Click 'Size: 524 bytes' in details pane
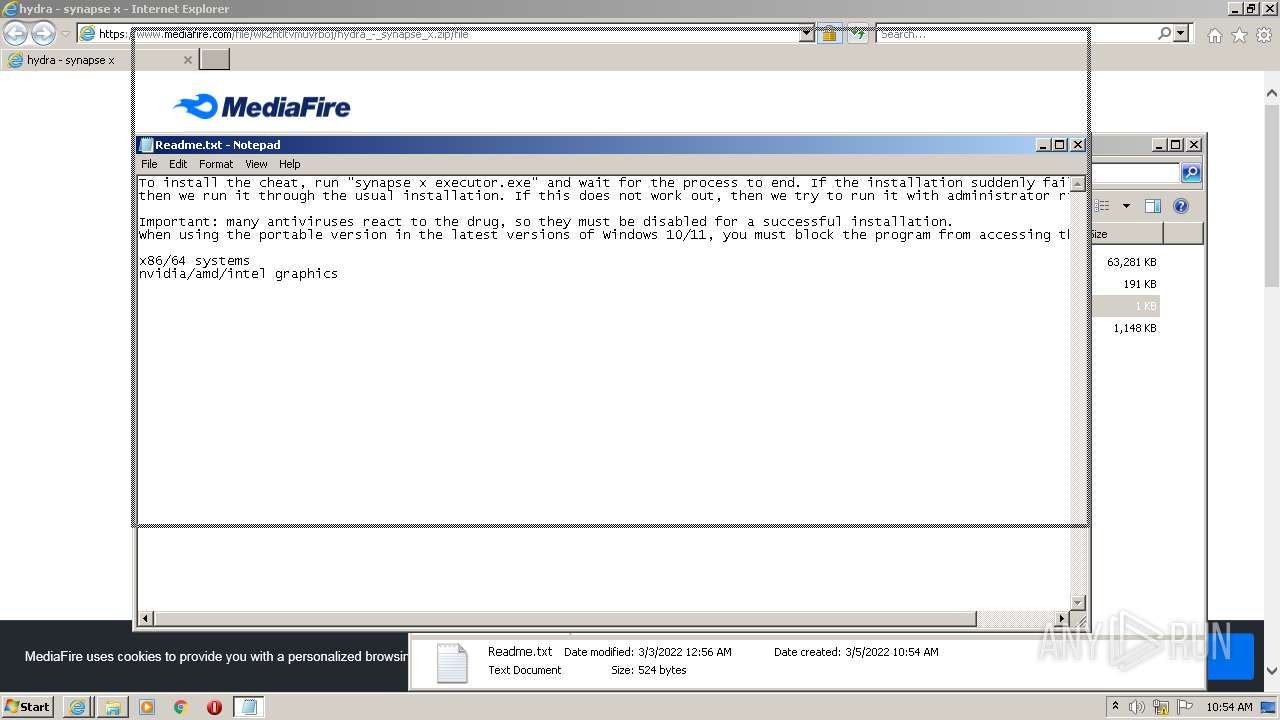This screenshot has width=1280, height=720. click(648, 670)
